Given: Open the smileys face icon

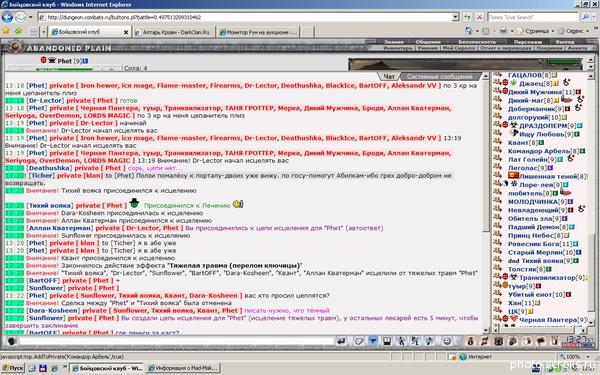Looking at the screenshot, I should tap(447, 341).
